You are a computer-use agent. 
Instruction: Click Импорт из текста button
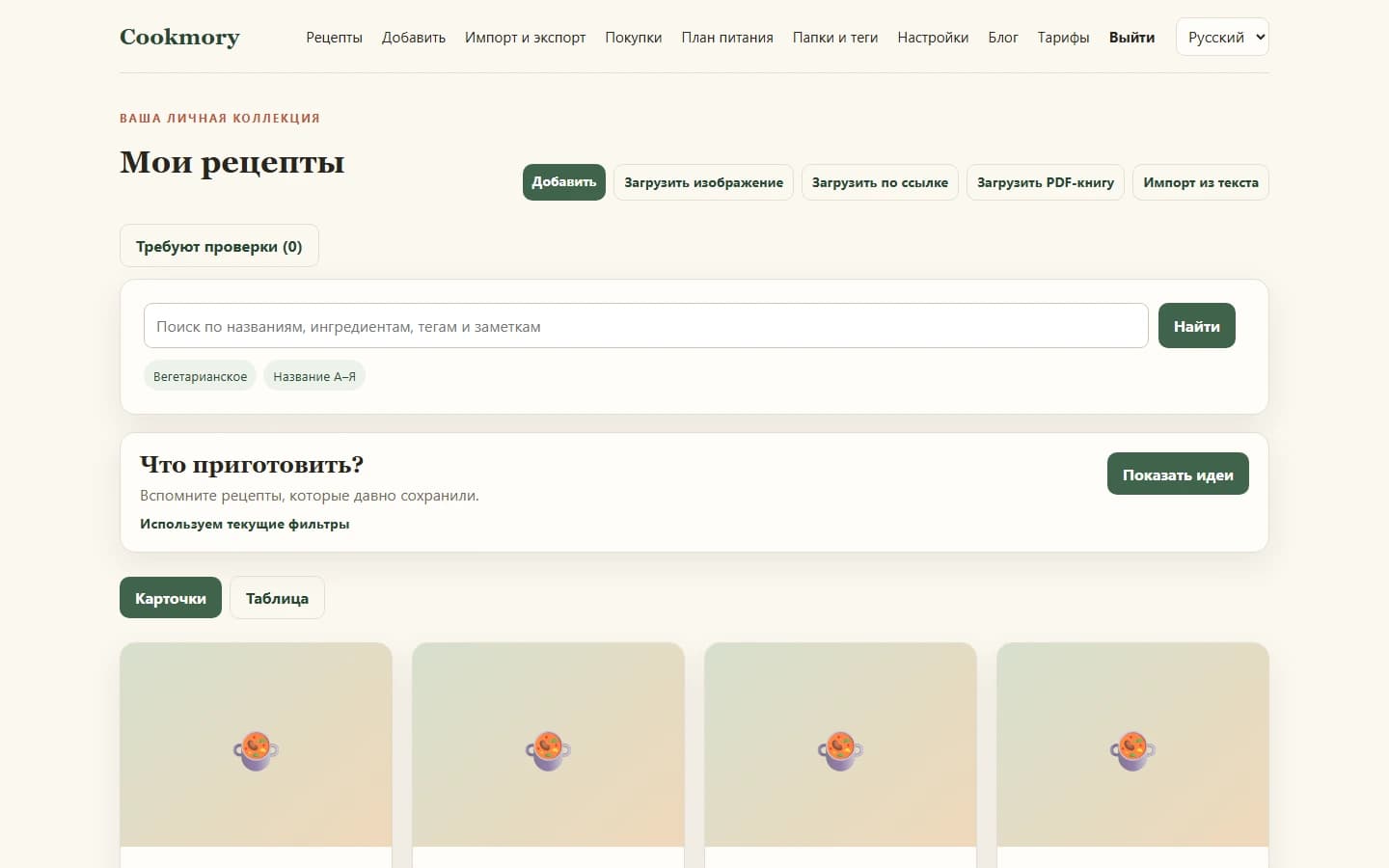click(1201, 182)
